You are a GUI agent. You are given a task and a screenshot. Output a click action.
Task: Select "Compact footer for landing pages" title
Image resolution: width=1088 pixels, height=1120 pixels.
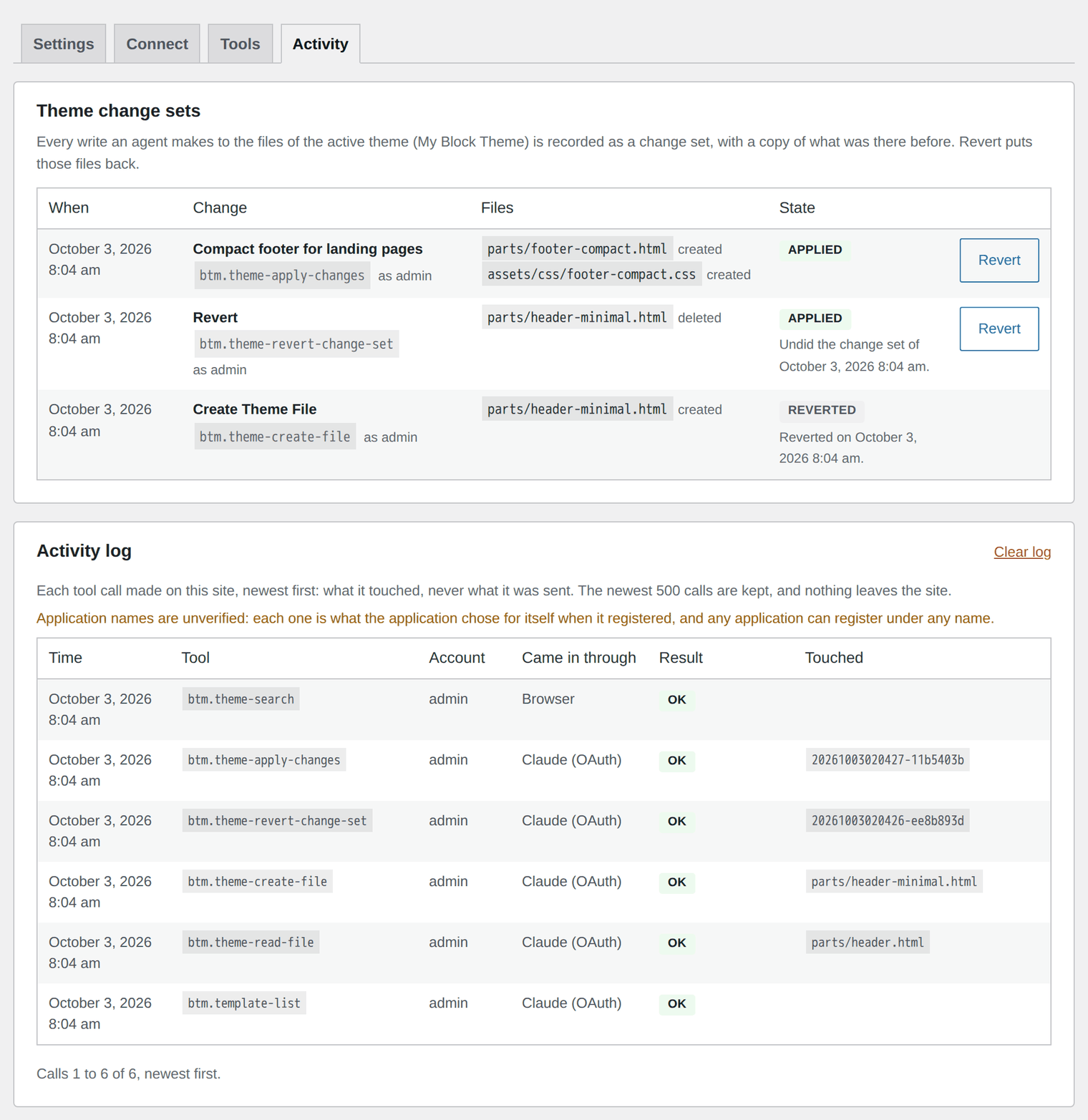[308, 249]
